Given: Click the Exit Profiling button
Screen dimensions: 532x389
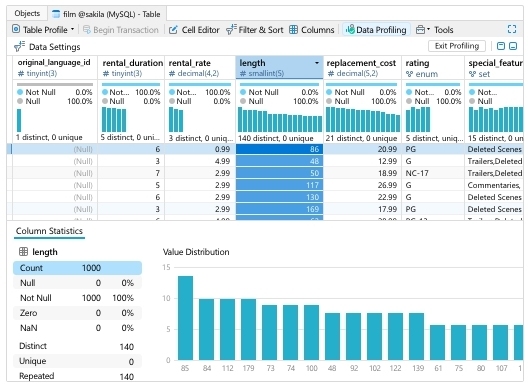Looking at the screenshot, I should 457,46.
